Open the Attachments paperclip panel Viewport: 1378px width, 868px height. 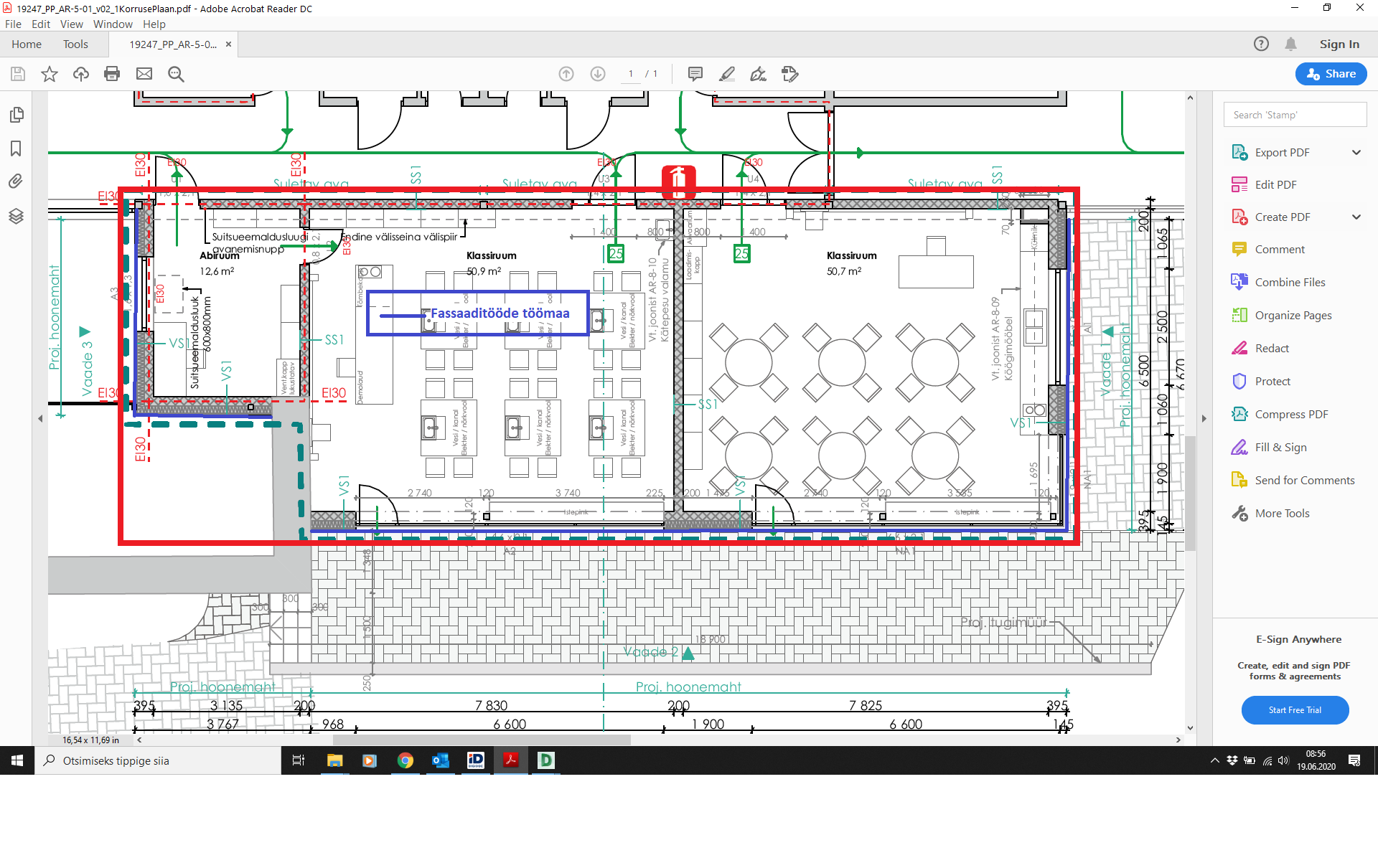point(16,181)
